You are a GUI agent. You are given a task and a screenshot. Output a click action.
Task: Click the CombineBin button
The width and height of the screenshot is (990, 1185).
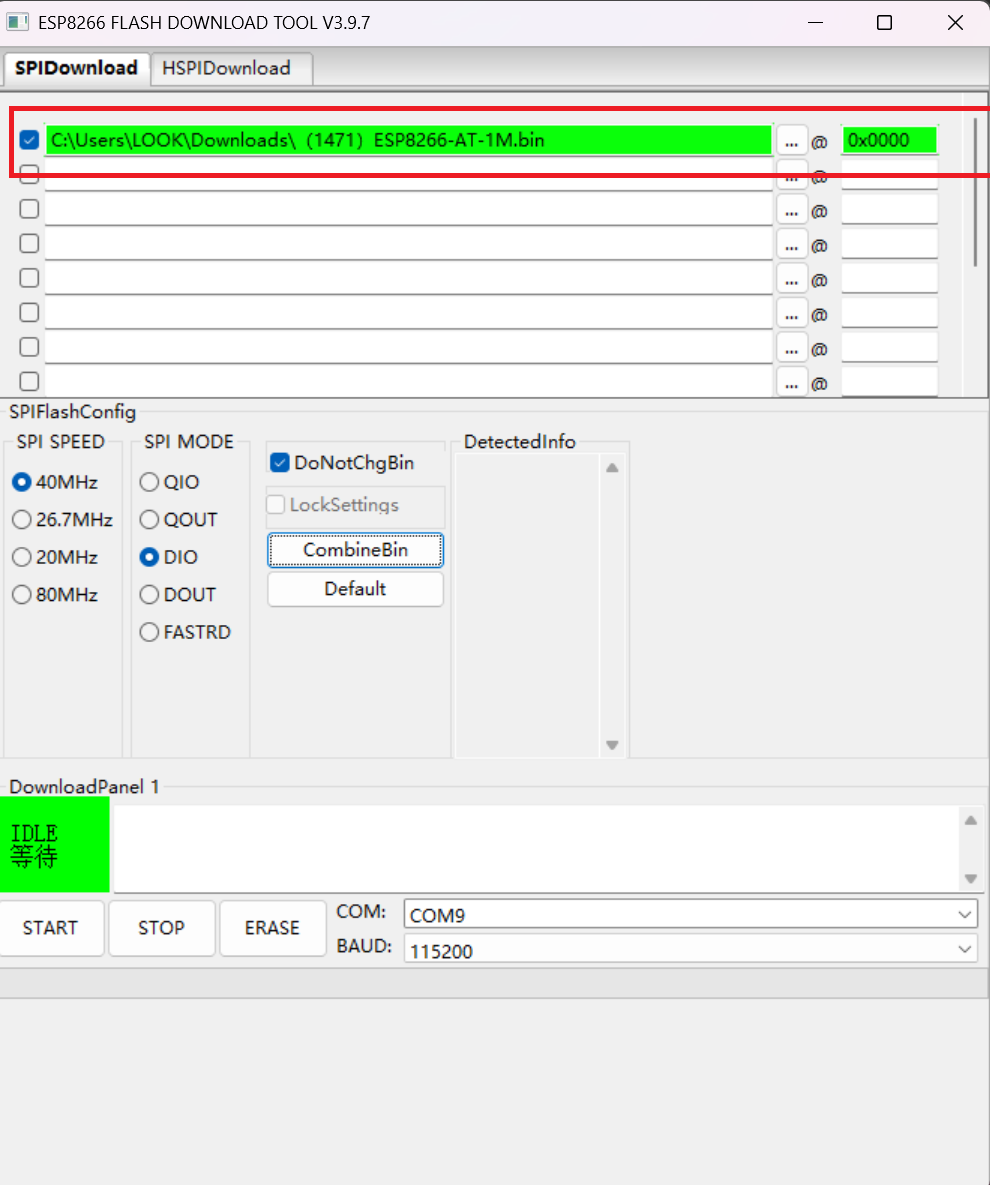click(x=355, y=550)
